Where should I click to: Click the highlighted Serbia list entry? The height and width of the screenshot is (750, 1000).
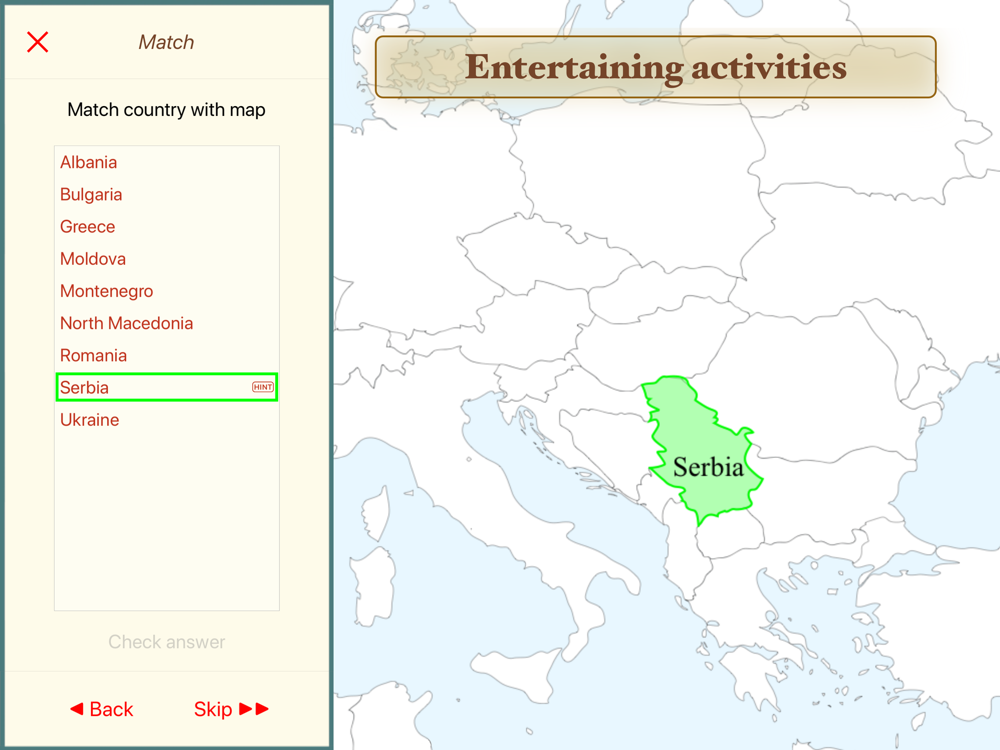click(167, 387)
